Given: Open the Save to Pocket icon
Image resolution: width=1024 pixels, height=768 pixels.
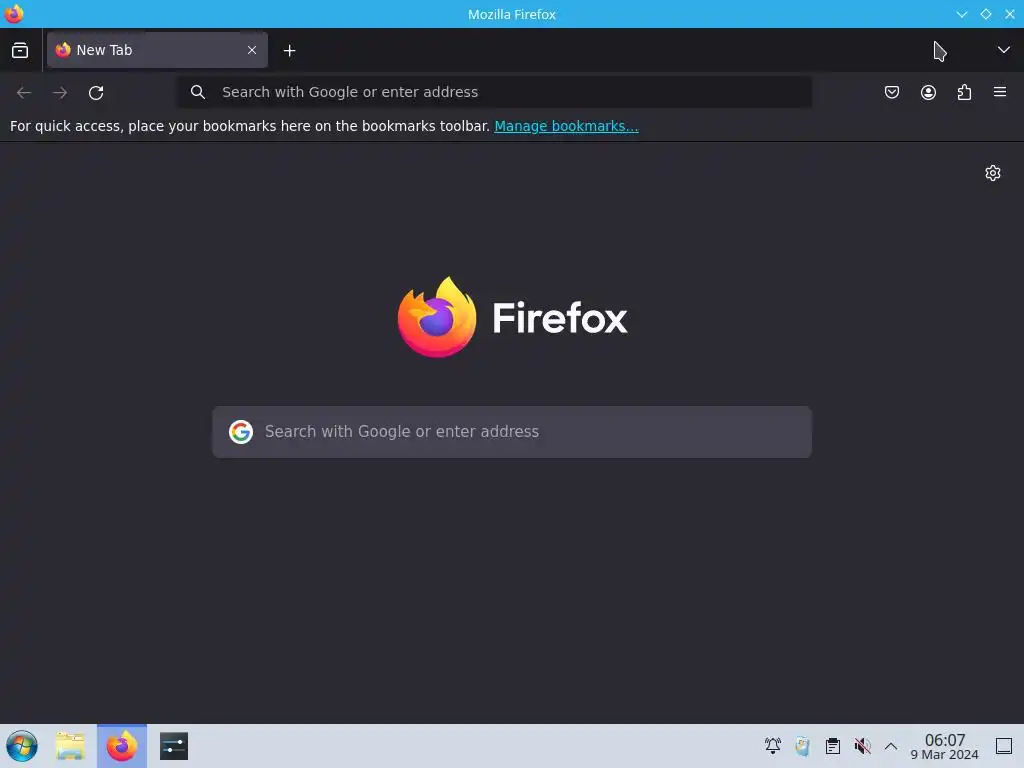Looking at the screenshot, I should pyautogui.click(x=891, y=92).
